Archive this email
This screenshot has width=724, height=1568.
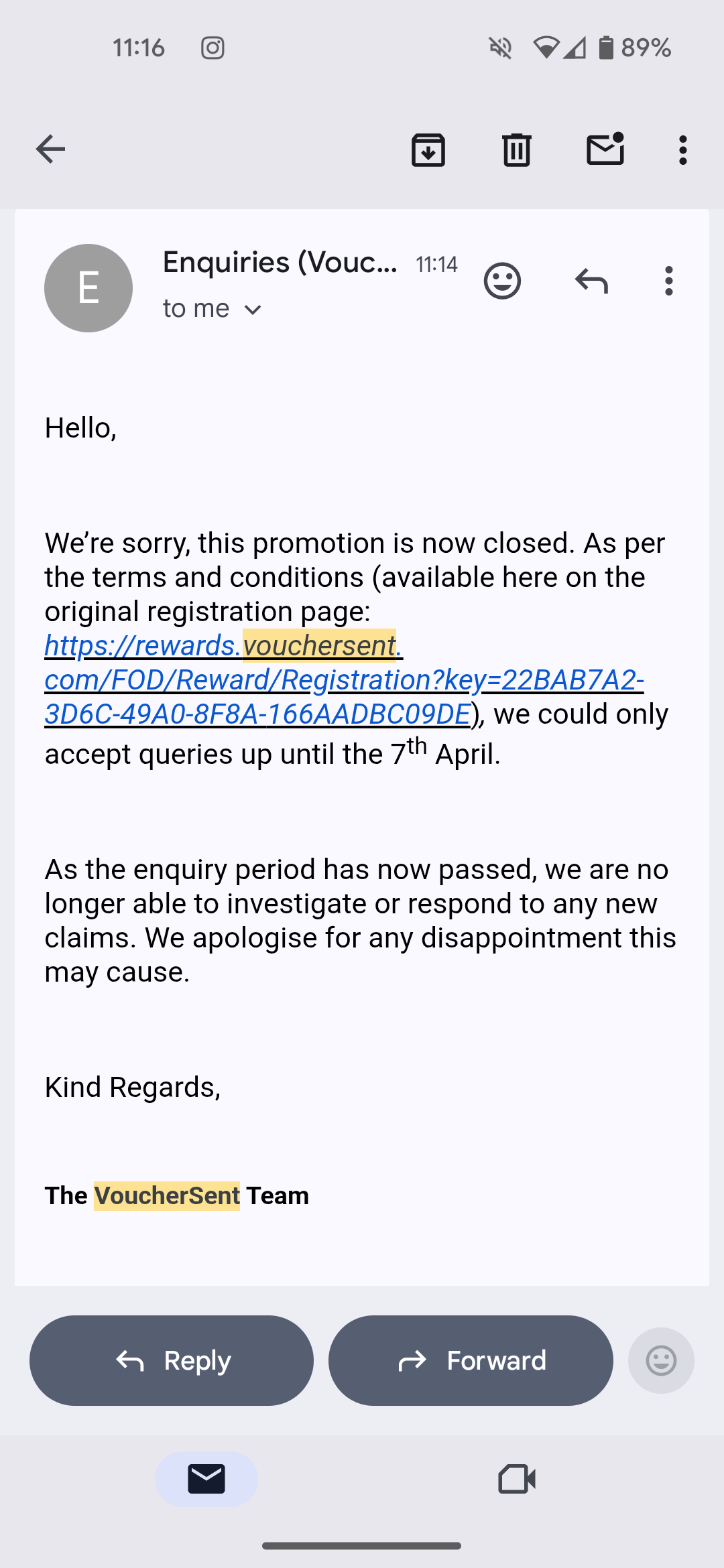428,149
